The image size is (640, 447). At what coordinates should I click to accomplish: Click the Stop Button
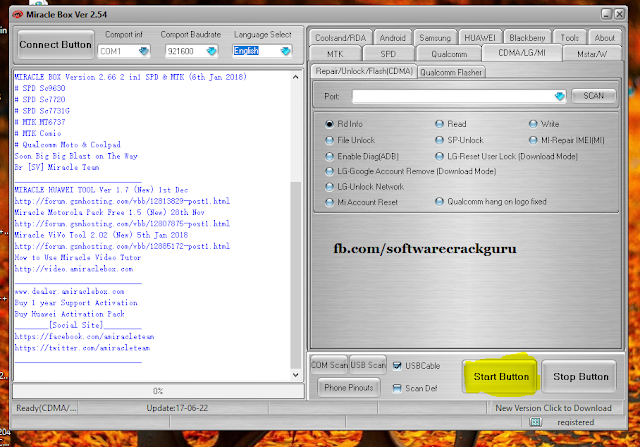(580, 377)
